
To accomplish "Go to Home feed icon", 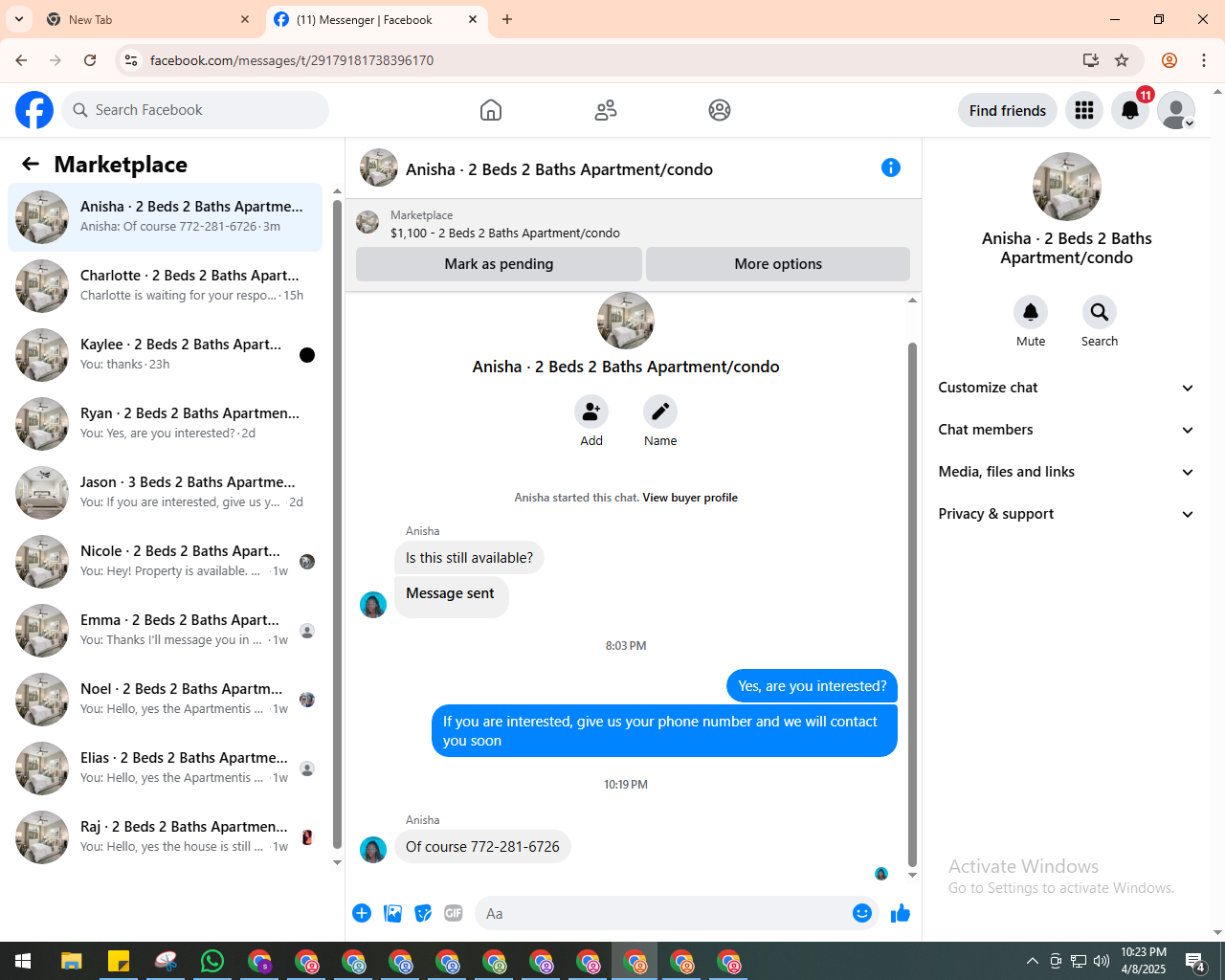I will [491, 110].
